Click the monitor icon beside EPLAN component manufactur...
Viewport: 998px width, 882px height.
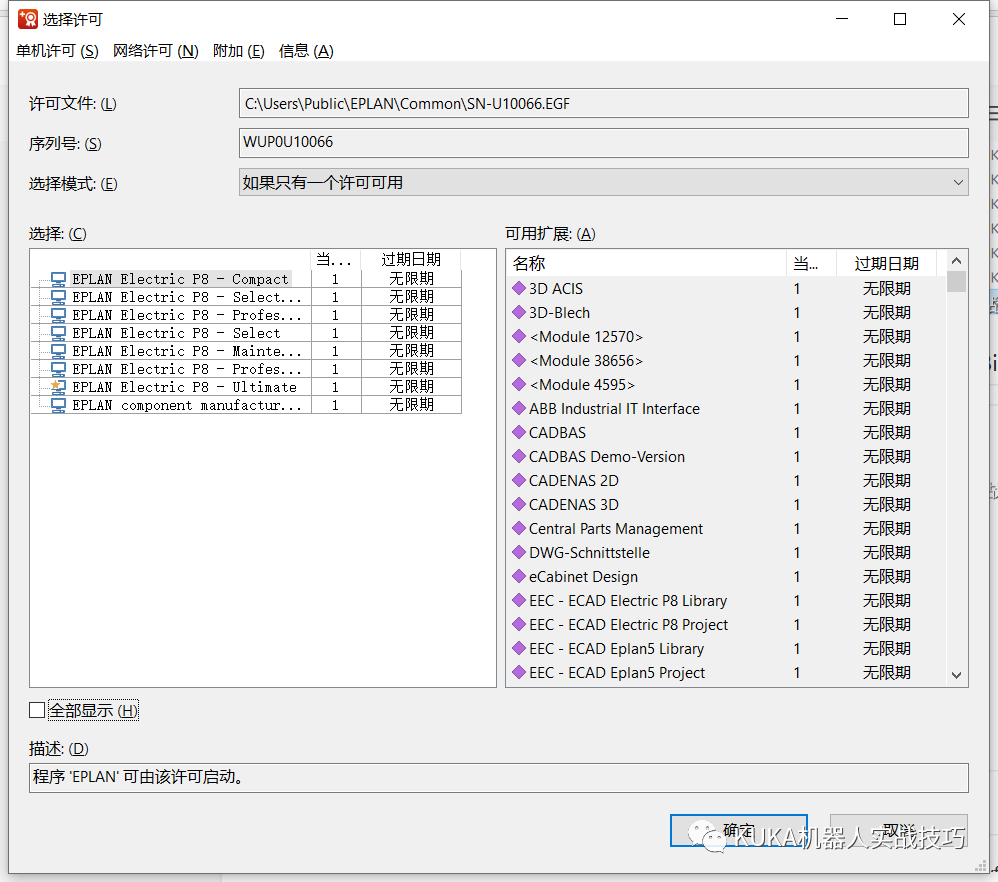coord(58,405)
